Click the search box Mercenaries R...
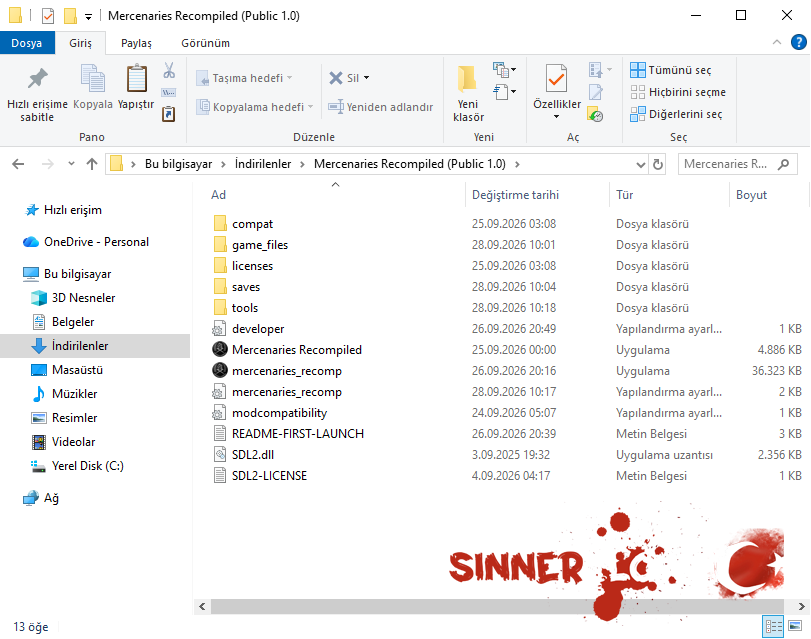 coord(737,165)
